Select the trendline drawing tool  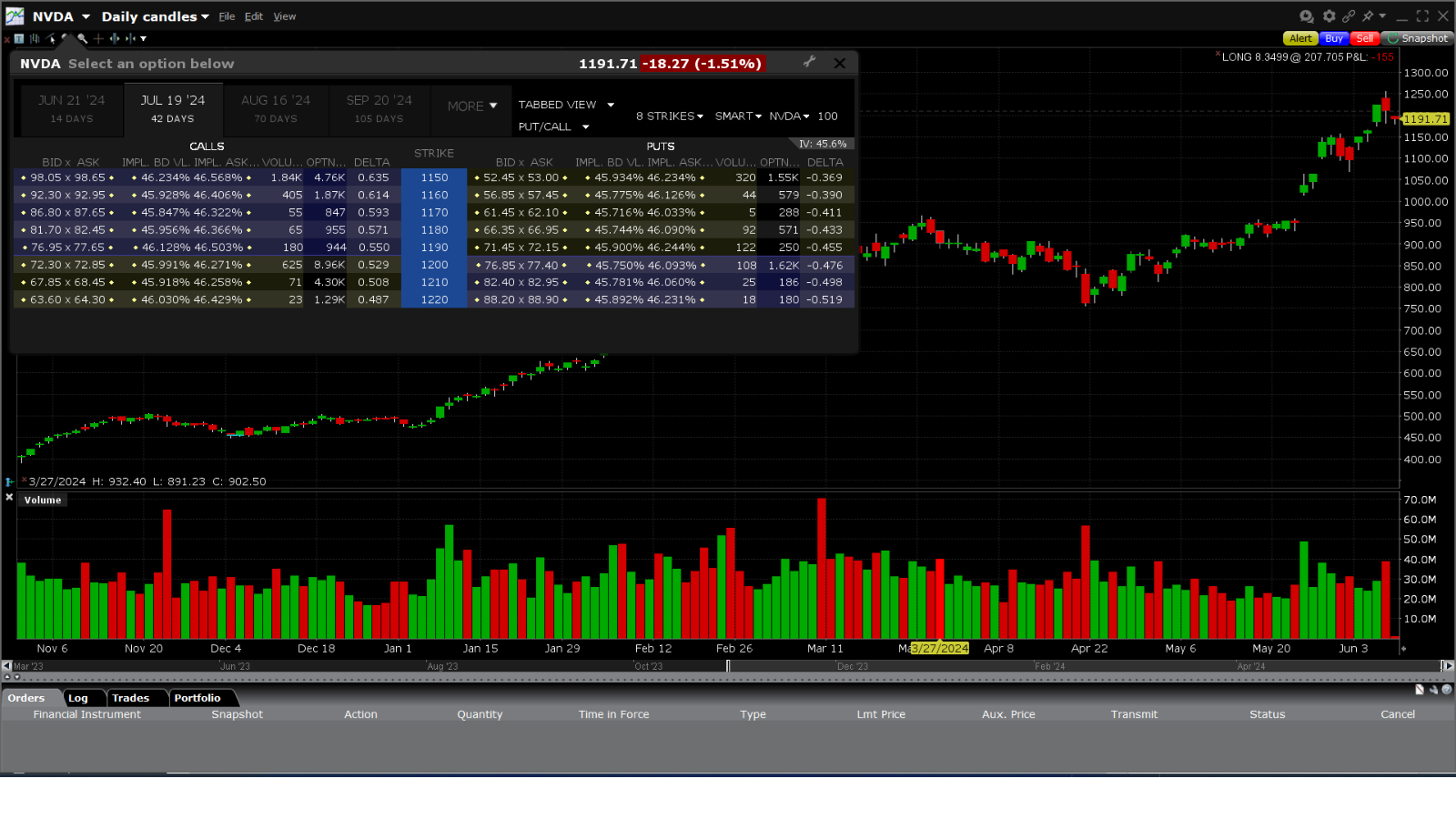click(x=50, y=38)
